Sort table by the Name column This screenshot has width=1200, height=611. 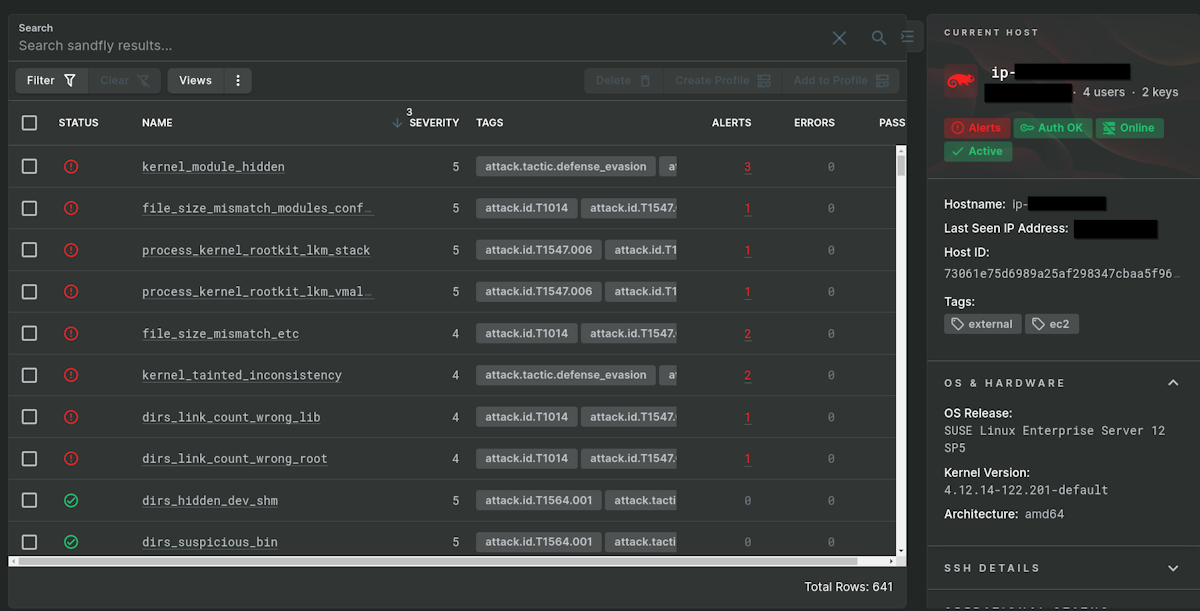tap(157, 123)
